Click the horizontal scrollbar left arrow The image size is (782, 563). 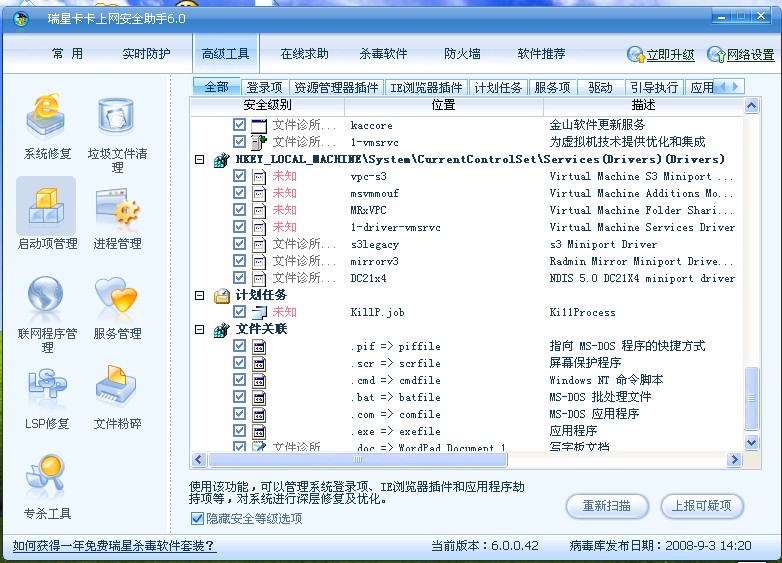pos(199,459)
